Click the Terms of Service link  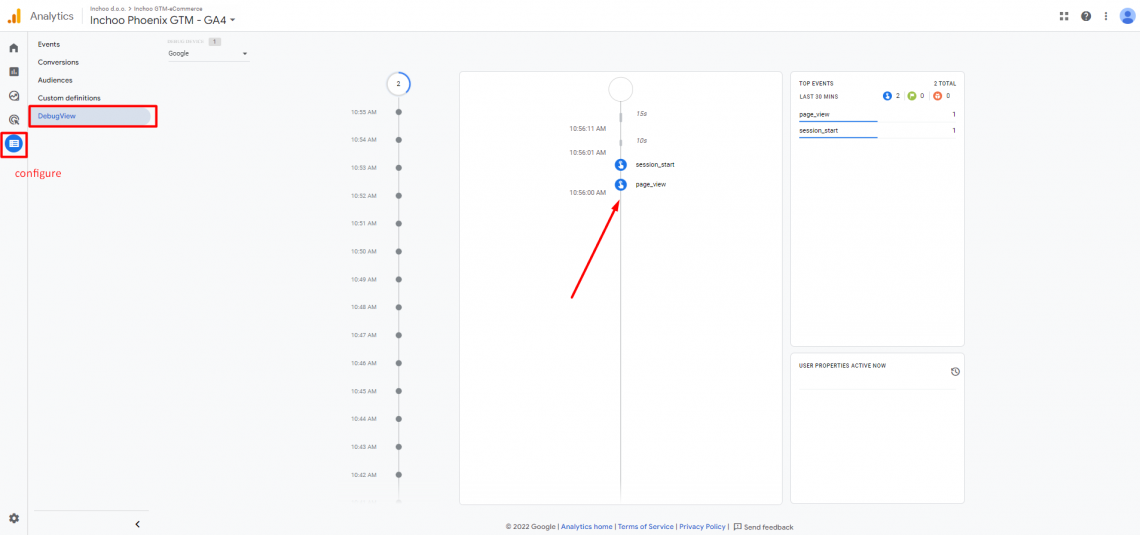coord(645,527)
